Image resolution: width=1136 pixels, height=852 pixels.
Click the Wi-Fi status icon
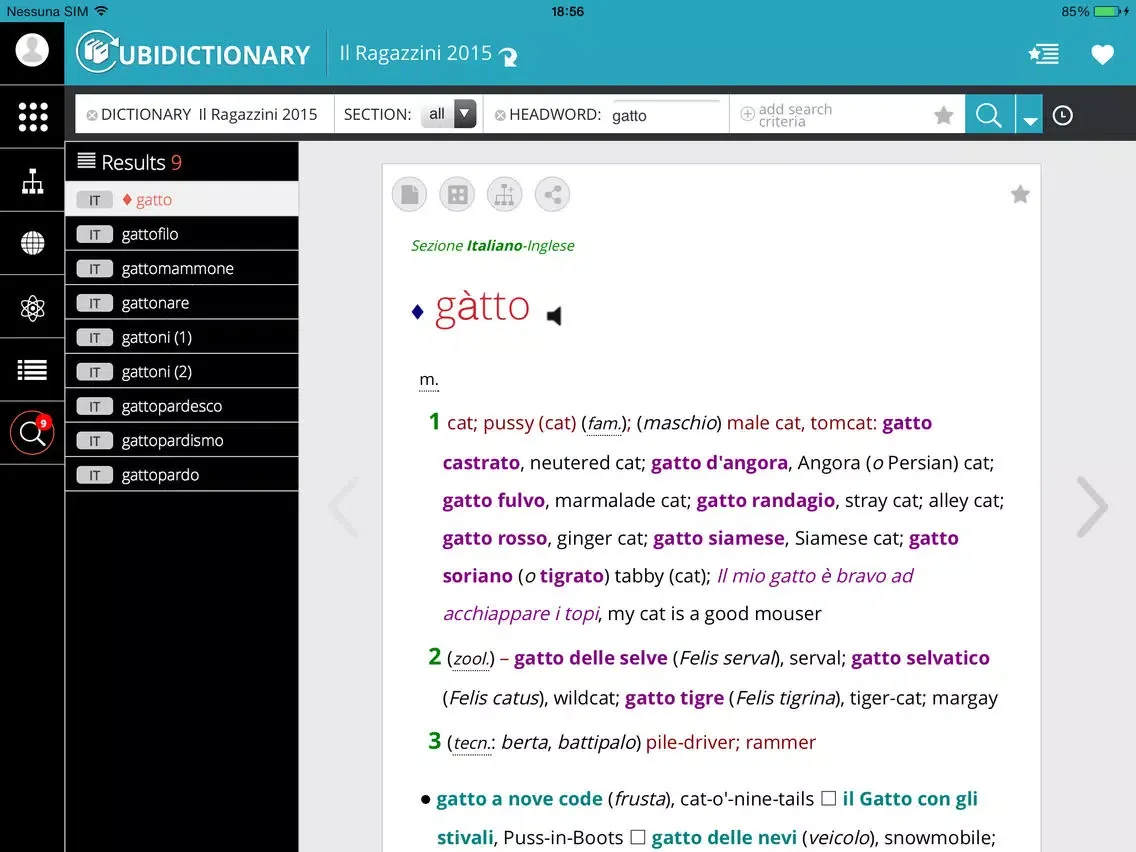101,11
